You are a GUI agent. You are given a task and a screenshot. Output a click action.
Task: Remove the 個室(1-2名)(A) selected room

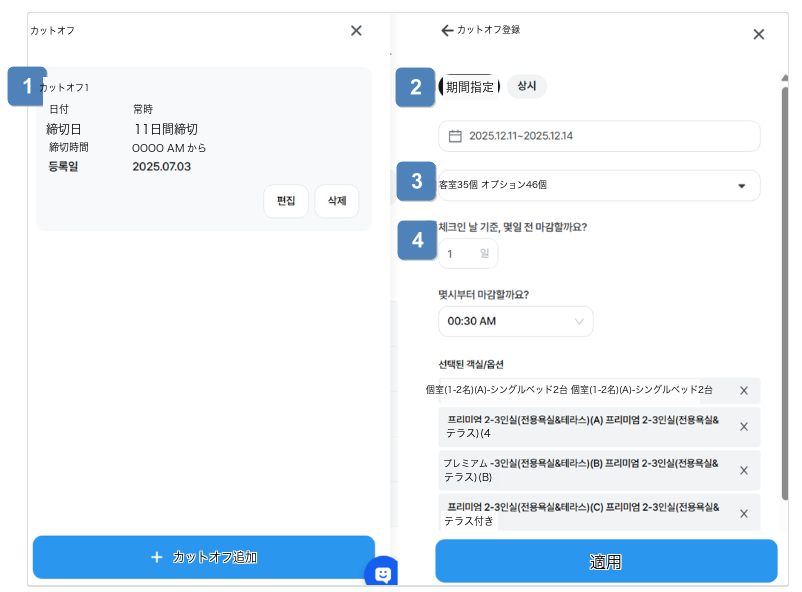pos(744,391)
